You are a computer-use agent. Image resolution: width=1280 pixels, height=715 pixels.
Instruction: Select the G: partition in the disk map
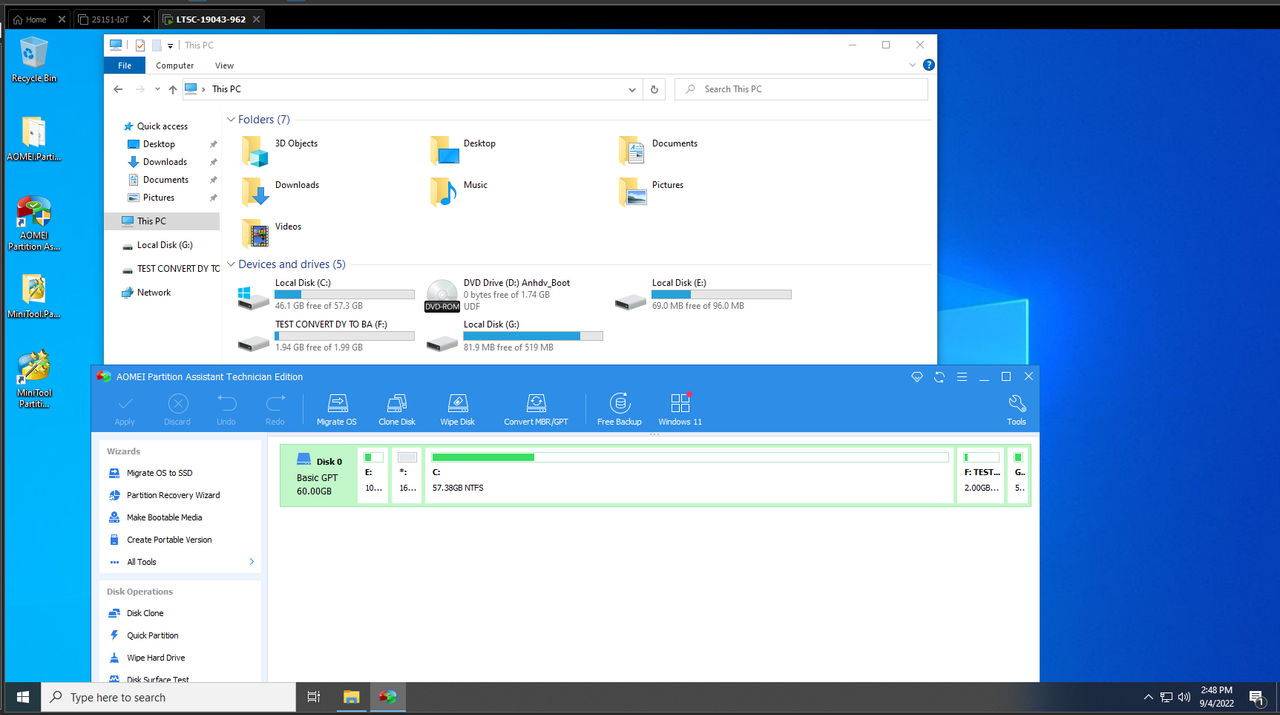[1019, 476]
